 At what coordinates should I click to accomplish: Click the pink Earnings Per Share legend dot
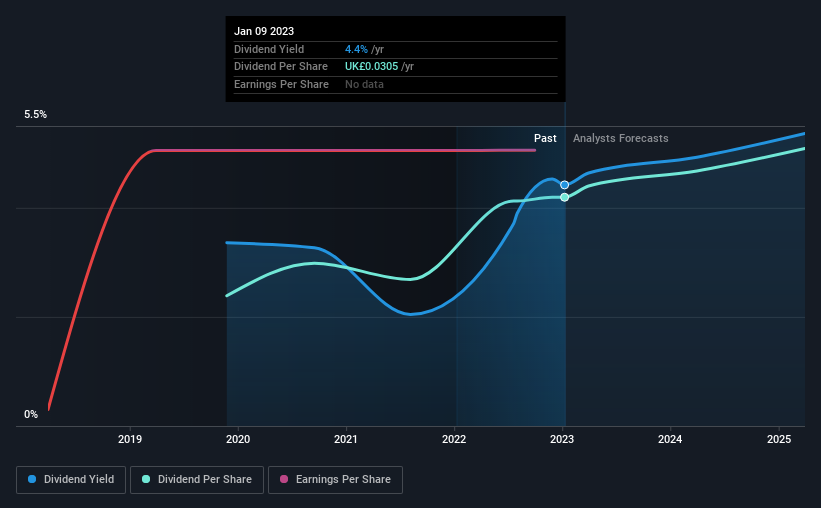coord(284,479)
